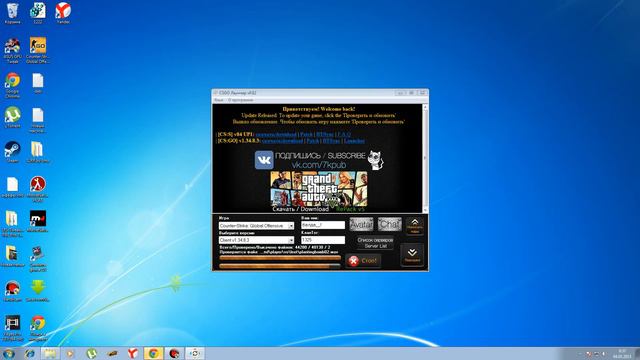Image resolution: width=640 pixels, height=360 pixels.
Task: Switch to Chrome in the taskbar
Action: [x=153, y=353]
